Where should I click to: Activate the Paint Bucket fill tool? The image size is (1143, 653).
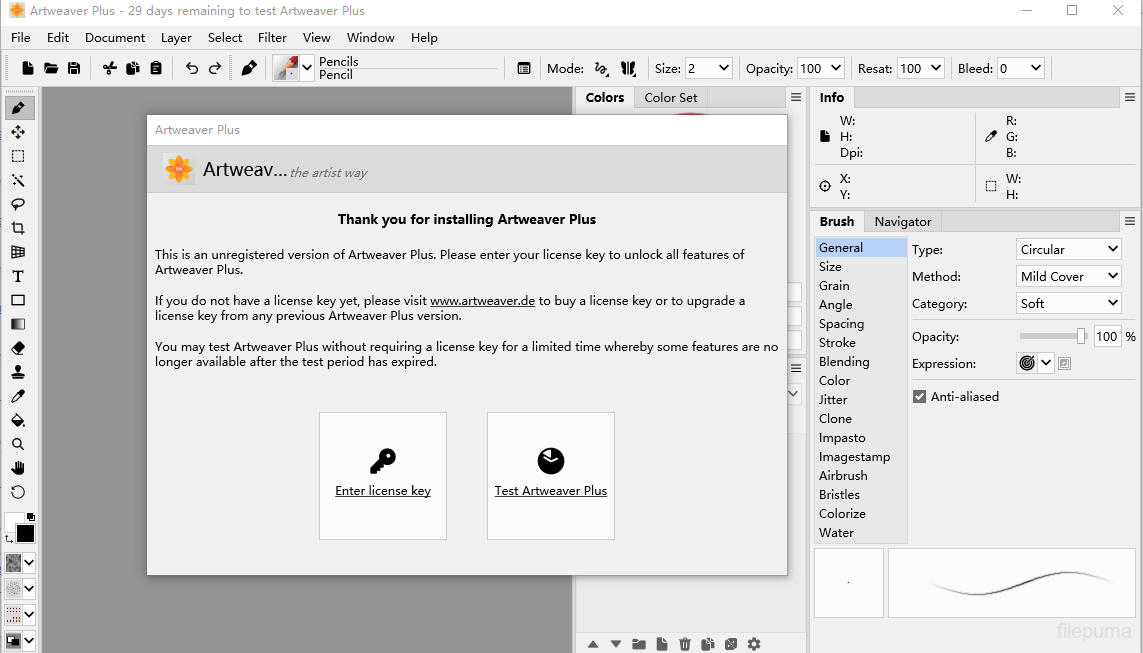click(18, 420)
